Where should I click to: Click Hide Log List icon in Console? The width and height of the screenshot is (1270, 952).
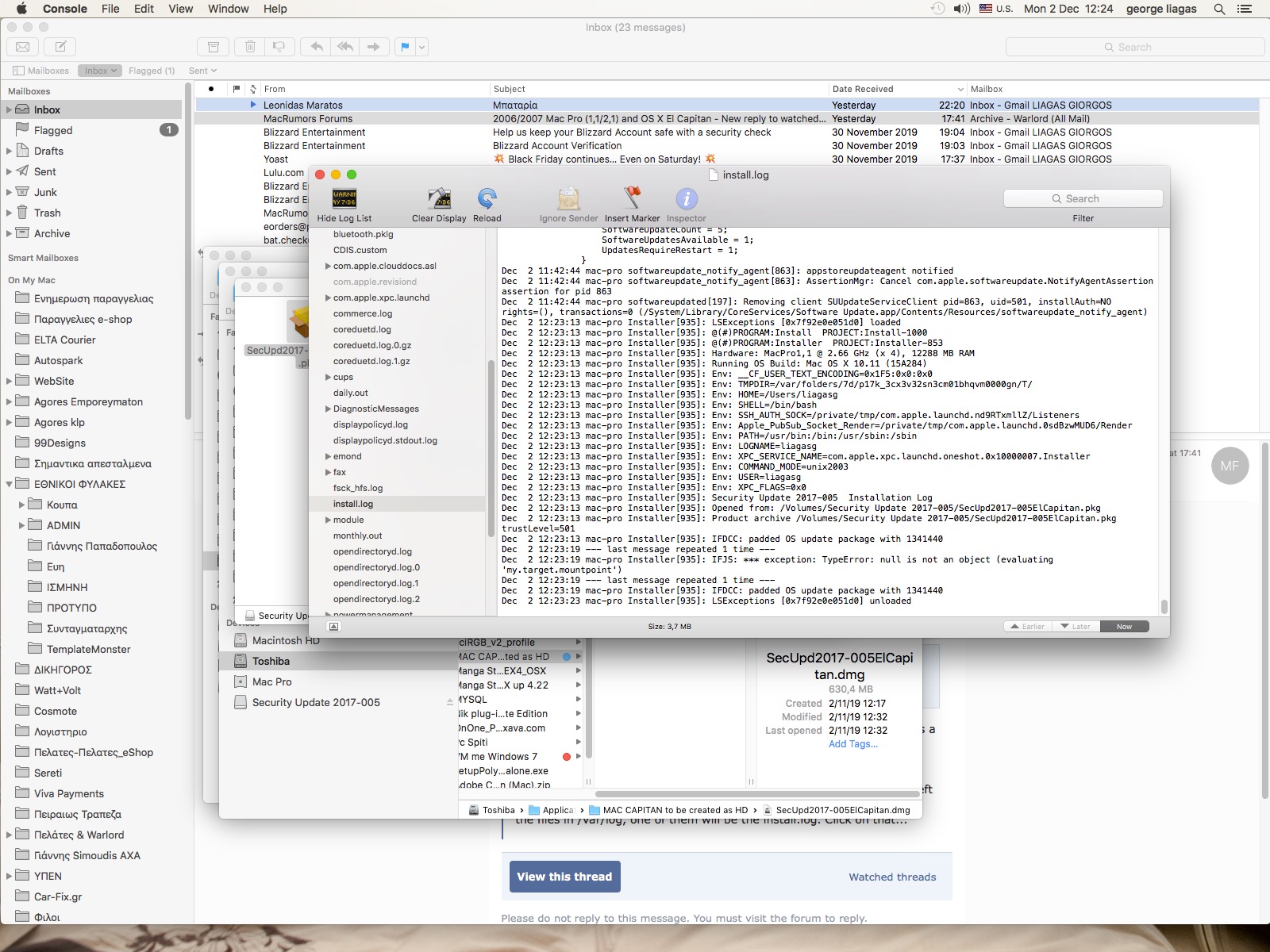point(344,198)
